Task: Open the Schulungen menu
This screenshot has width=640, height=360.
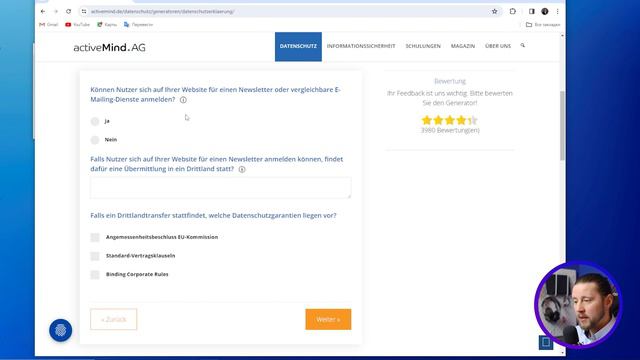Action: 423,46
